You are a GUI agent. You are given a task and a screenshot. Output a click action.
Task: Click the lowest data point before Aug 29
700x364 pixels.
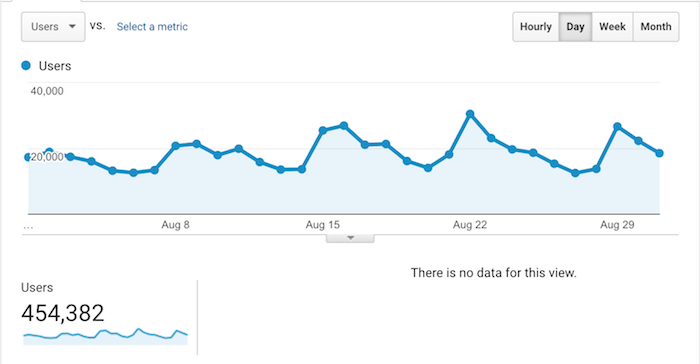[575, 173]
